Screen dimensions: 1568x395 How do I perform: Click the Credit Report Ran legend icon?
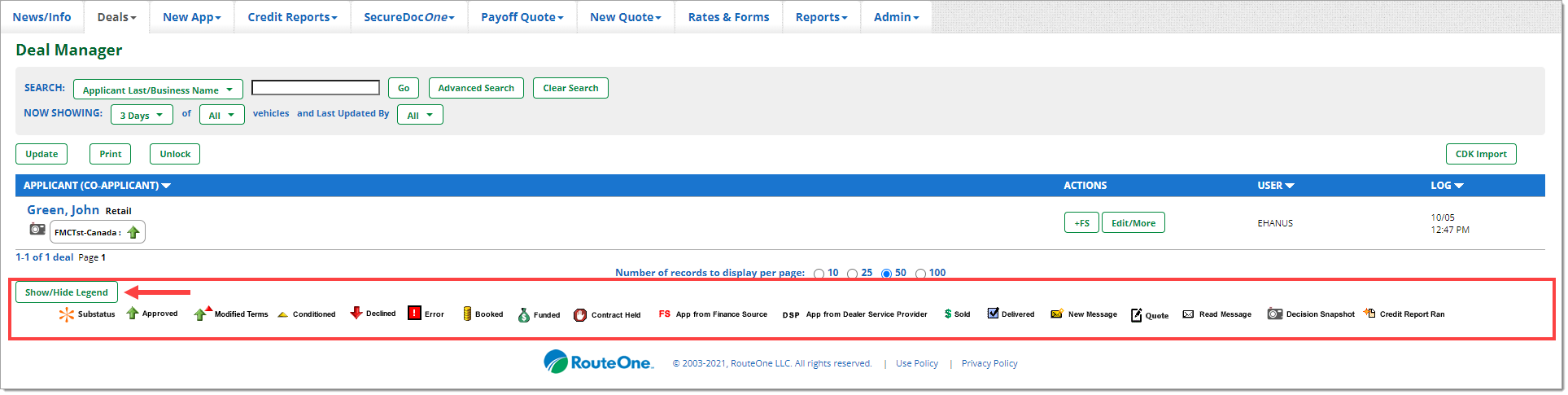pyautogui.click(x=1369, y=313)
